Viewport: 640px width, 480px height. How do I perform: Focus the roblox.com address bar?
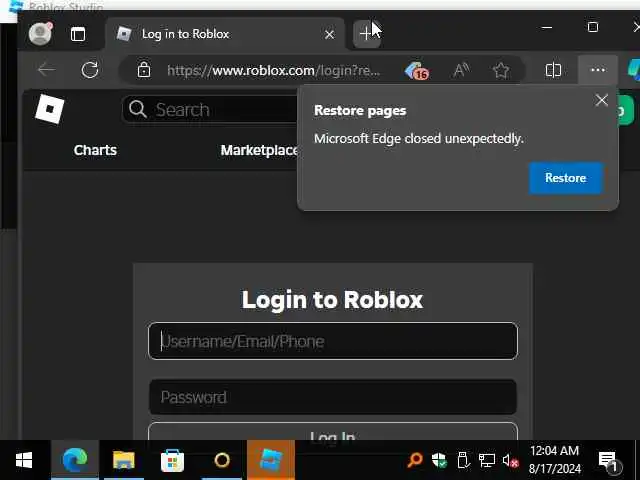pyautogui.click(x=273, y=71)
